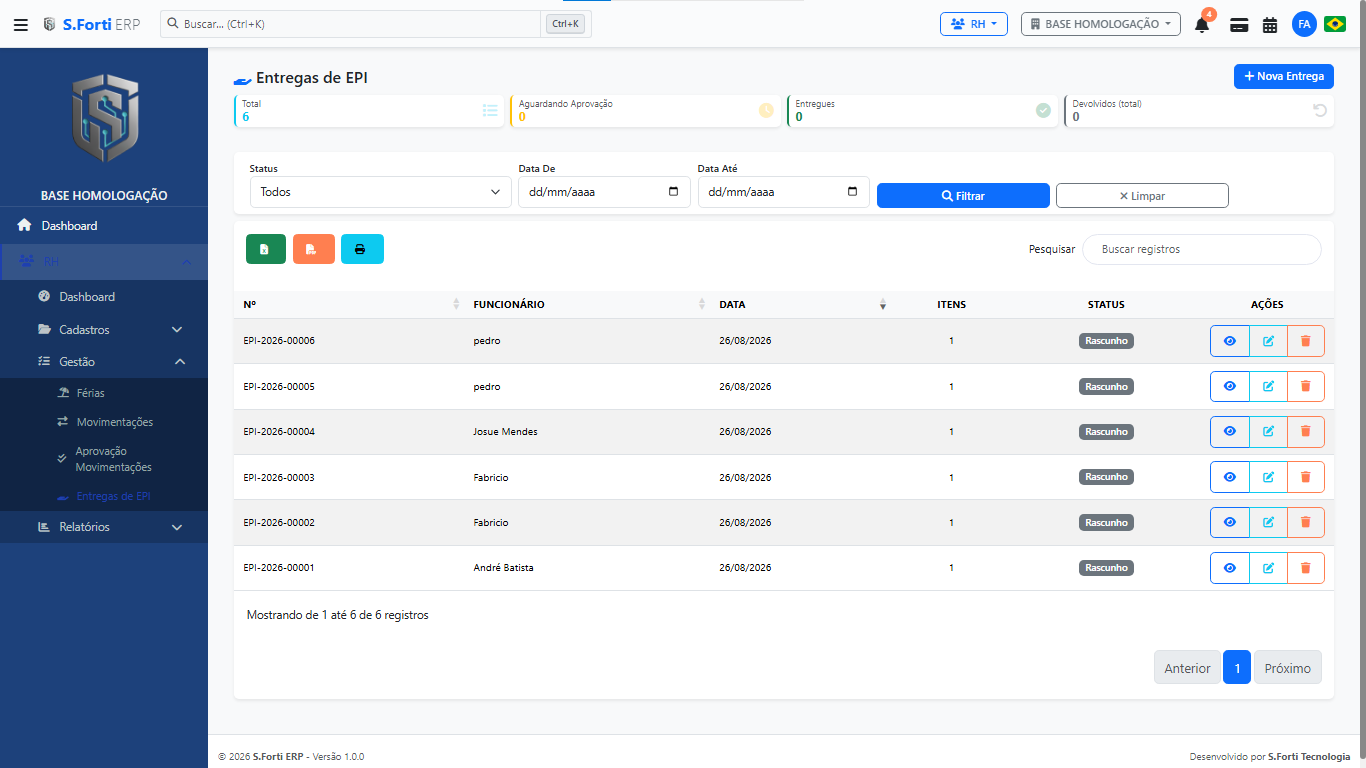Open Aprovação Movimentações menu item

coord(104,459)
